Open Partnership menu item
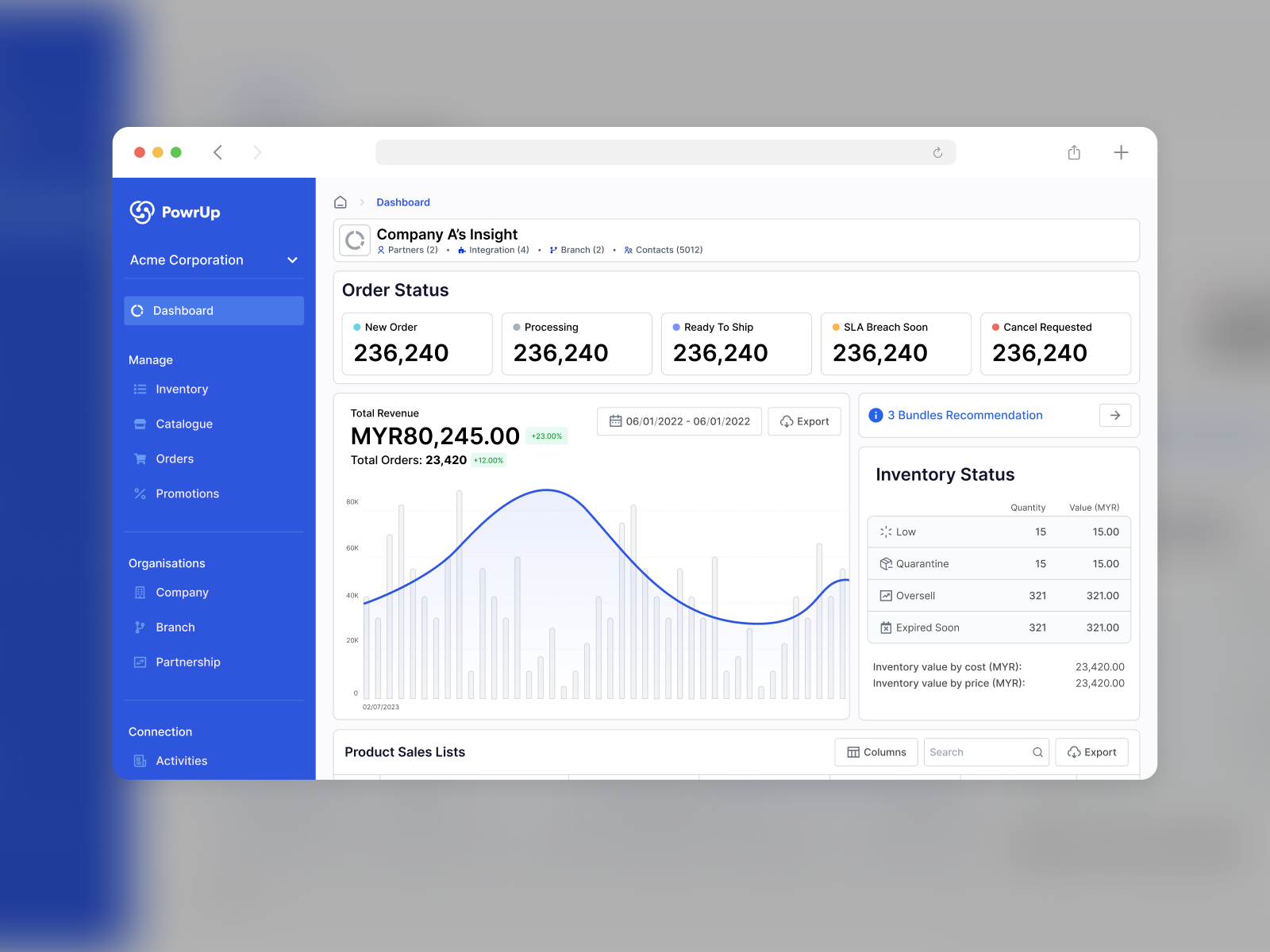The height and width of the screenshot is (952, 1270). pos(188,662)
